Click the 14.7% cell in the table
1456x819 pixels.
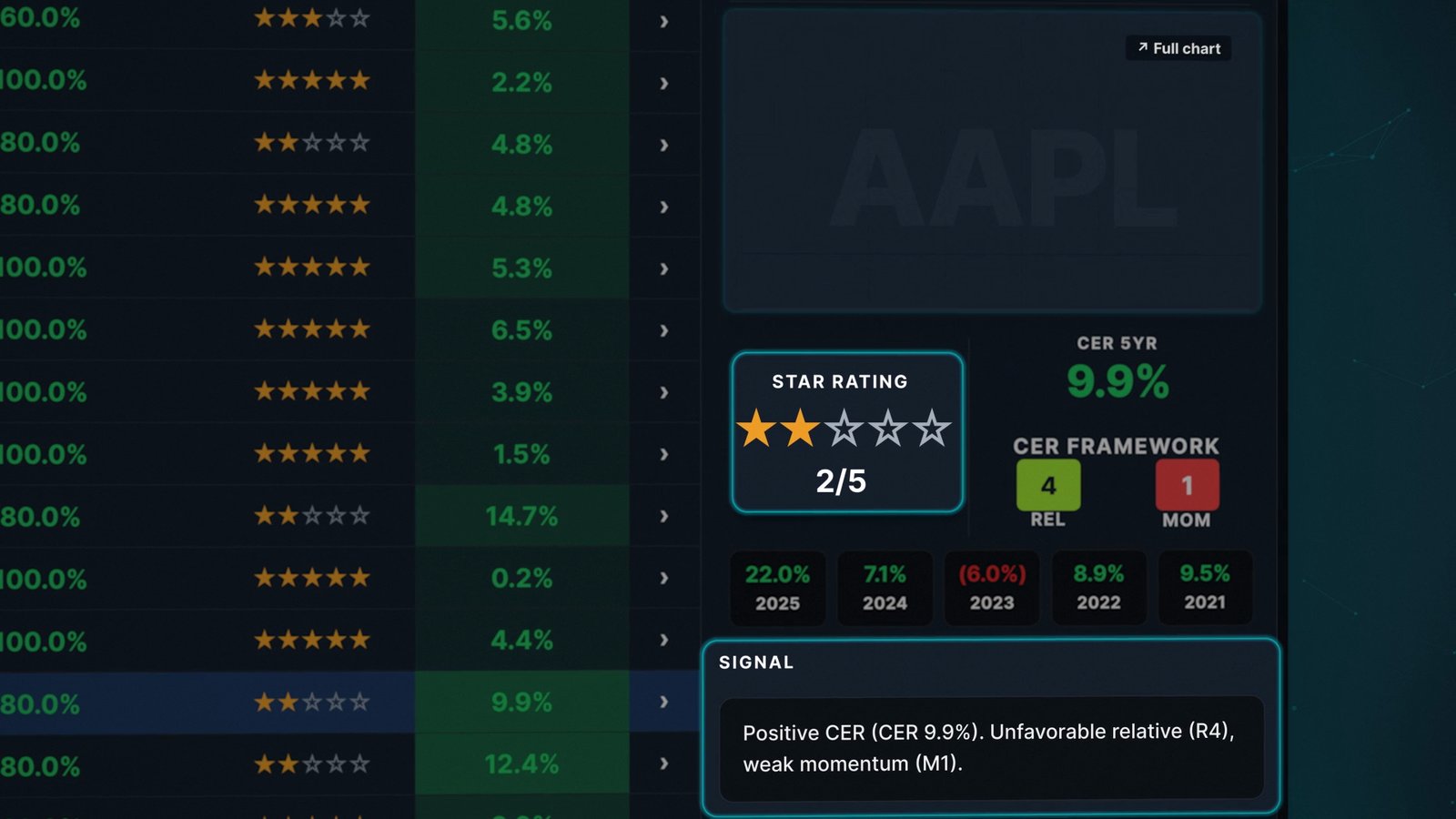click(x=521, y=516)
